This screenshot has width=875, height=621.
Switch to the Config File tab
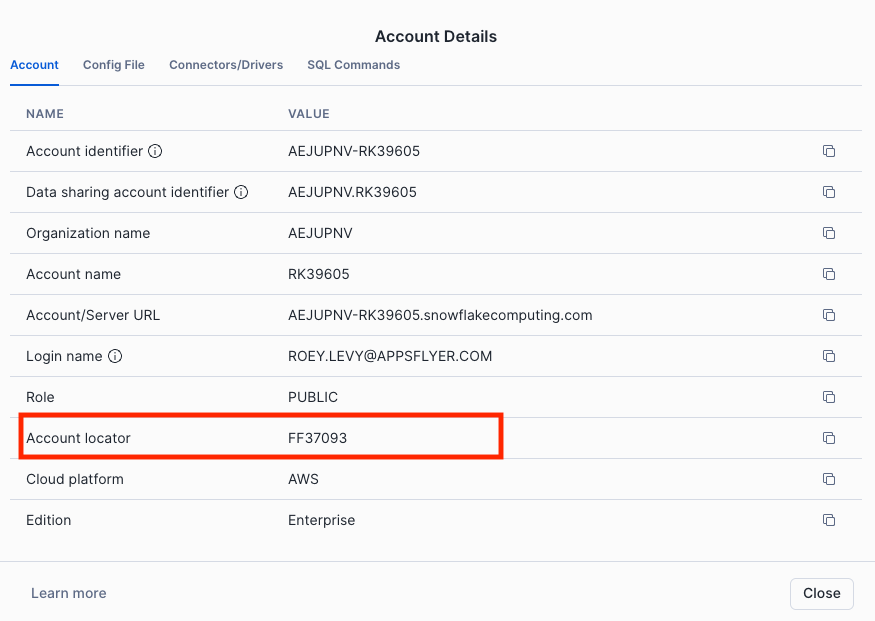pyautogui.click(x=114, y=65)
